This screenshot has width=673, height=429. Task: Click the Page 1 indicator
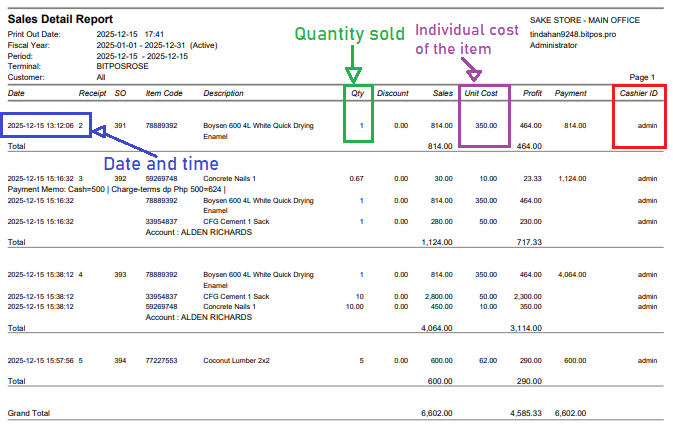642,77
